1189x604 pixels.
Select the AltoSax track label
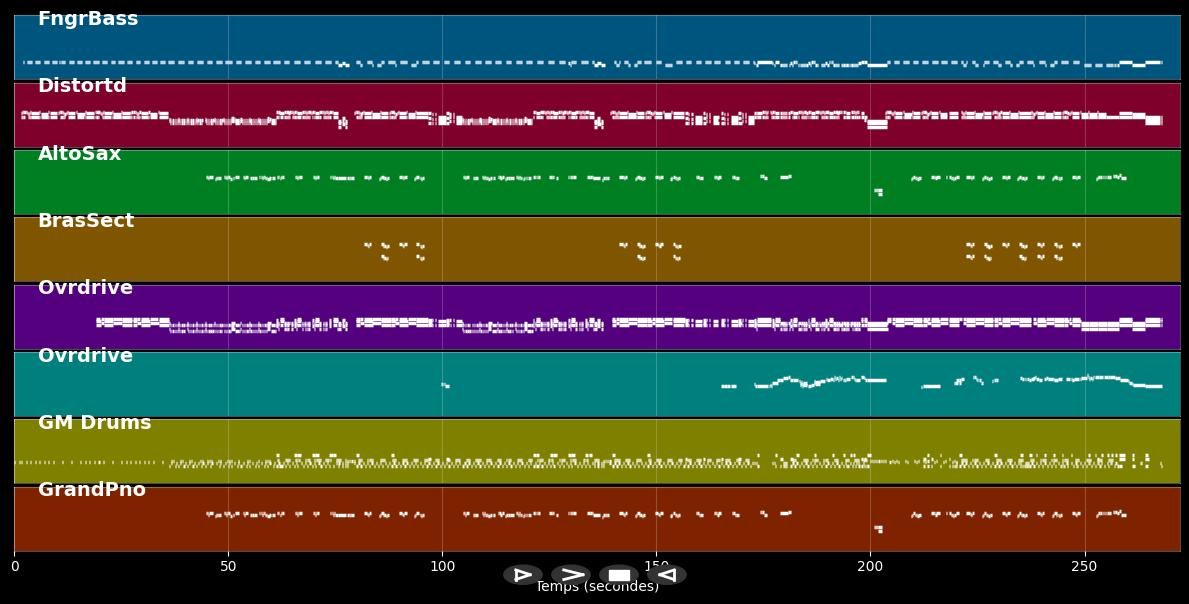pyautogui.click(x=79, y=154)
